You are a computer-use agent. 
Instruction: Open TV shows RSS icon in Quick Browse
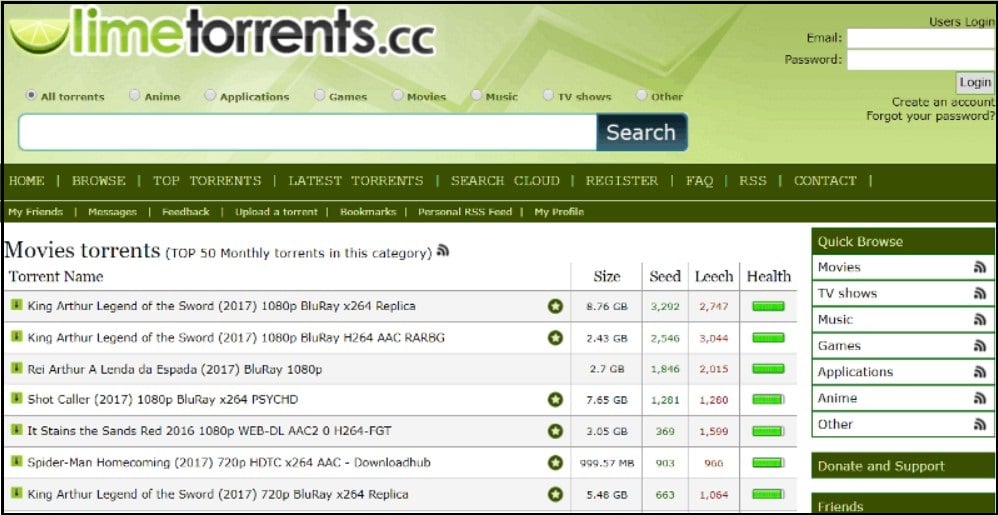click(980, 294)
